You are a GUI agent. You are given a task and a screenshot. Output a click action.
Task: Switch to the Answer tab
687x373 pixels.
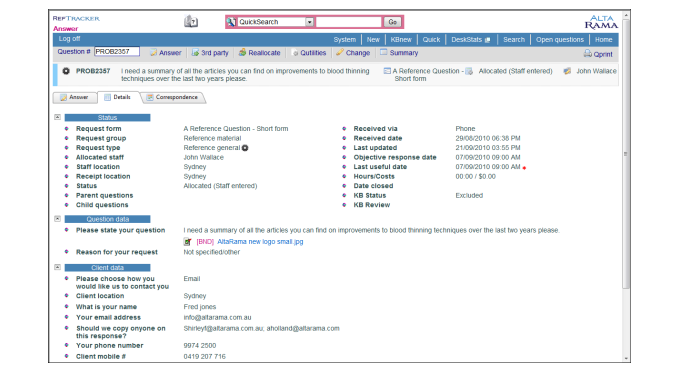74,97
